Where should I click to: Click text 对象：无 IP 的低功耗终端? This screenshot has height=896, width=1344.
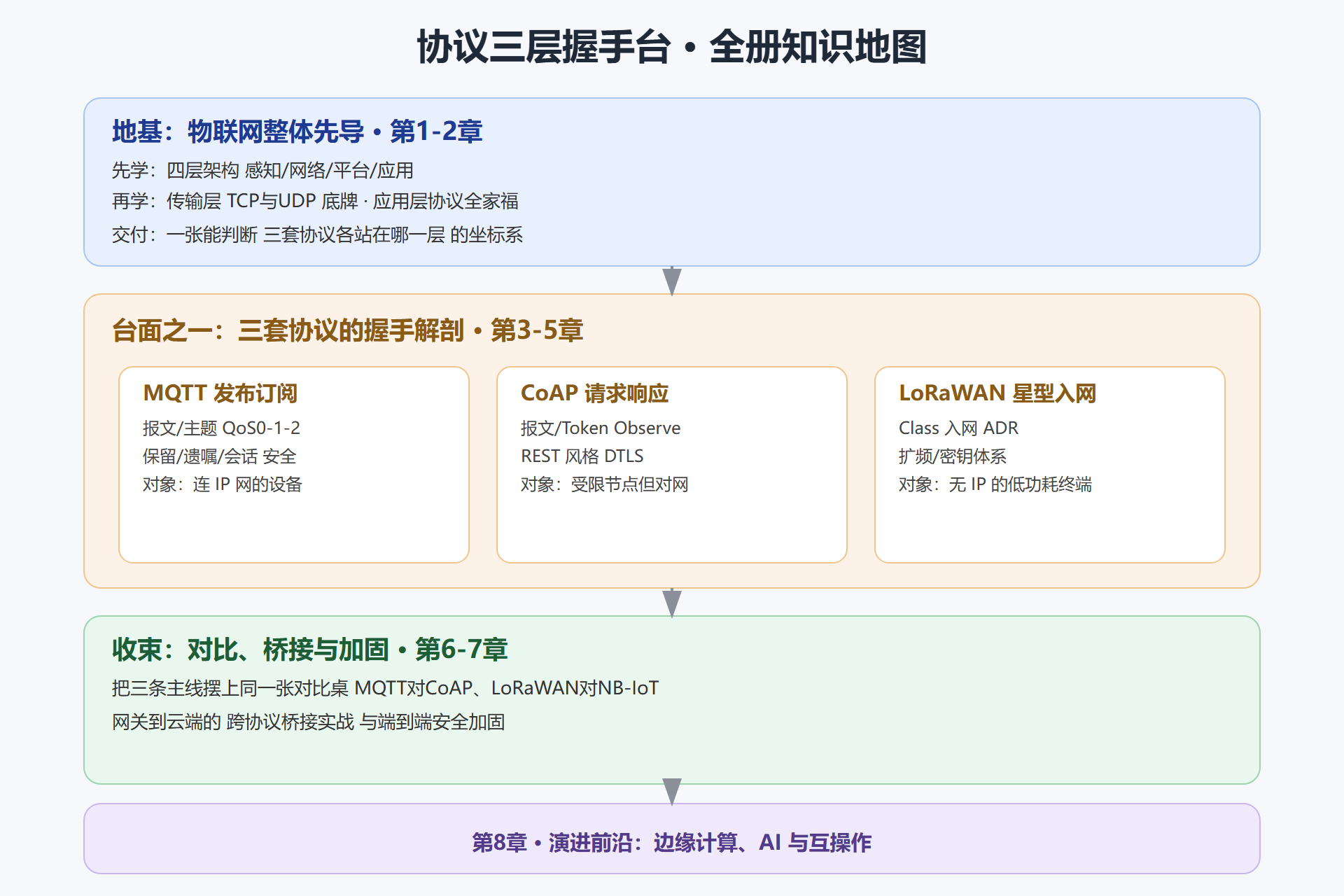995,484
